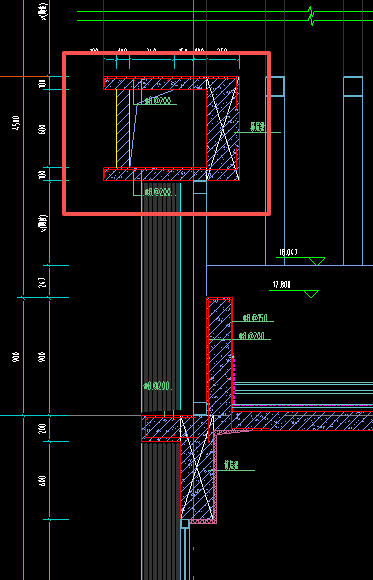Click the small hatched cantilever slab left of lower beam
The width and height of the screenshot is (373, 580).
(x=161, y=428)
